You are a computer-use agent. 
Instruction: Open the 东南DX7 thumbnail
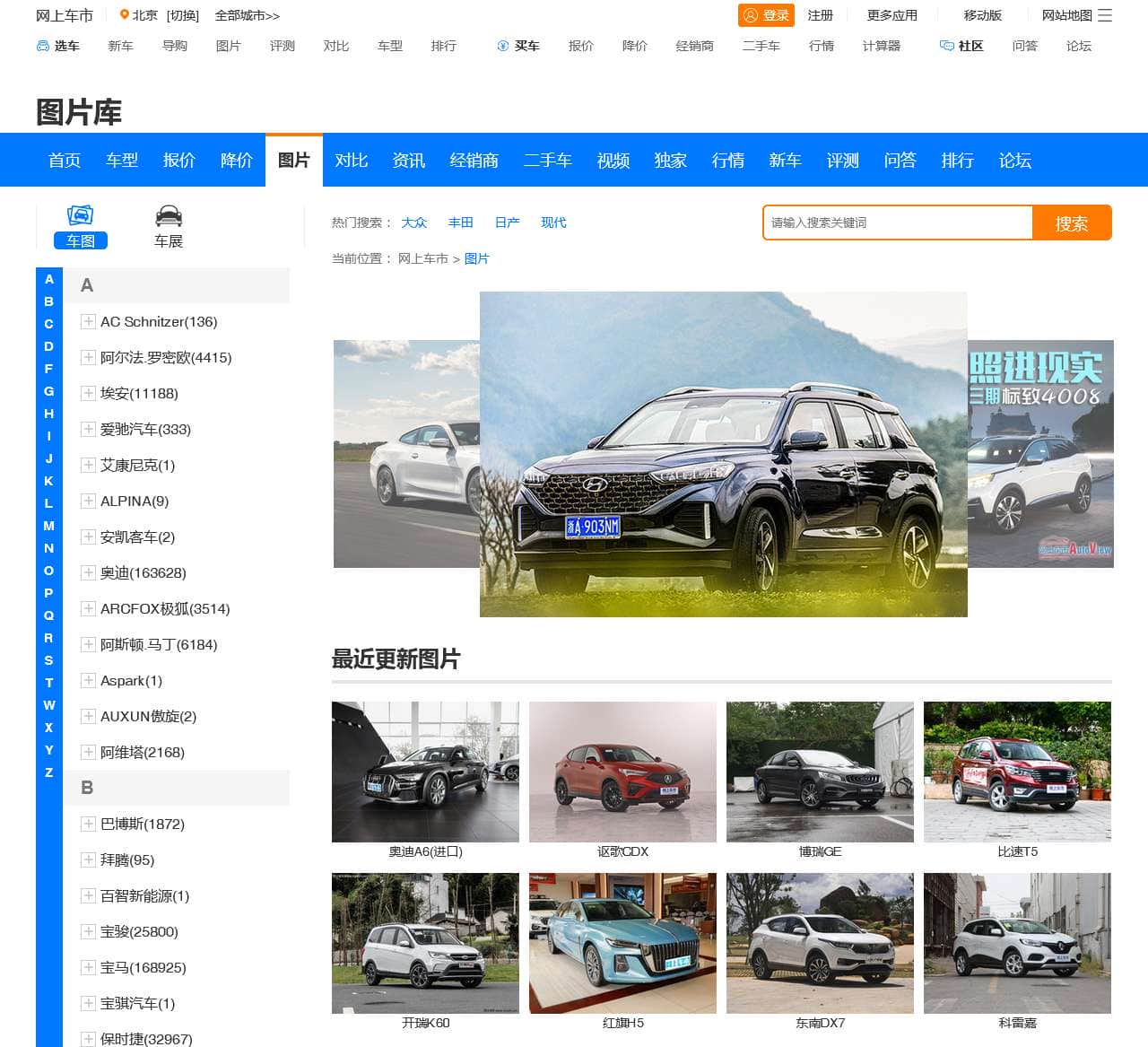(820, 943)
